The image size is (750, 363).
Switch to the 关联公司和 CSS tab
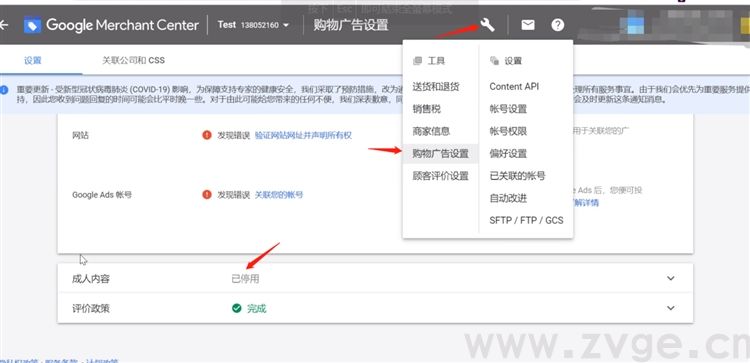[x=133, y=60]
